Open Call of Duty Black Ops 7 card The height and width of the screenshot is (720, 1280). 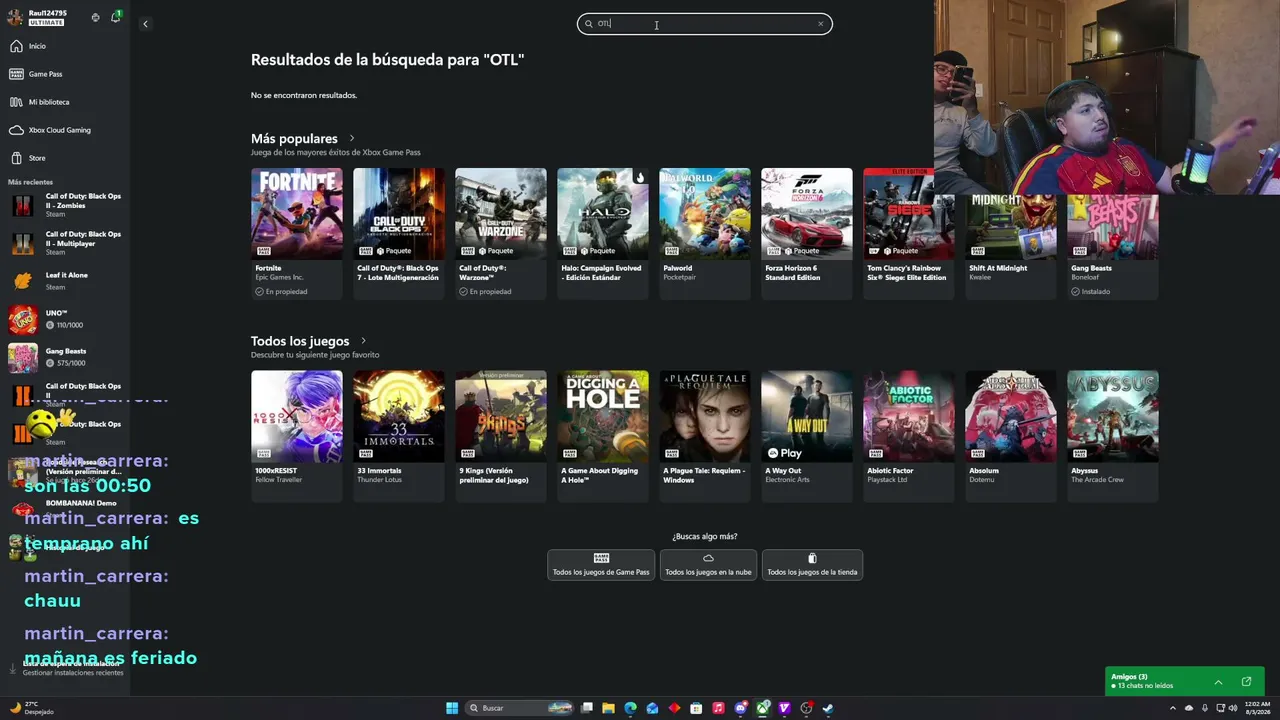(x=398, y=233)
